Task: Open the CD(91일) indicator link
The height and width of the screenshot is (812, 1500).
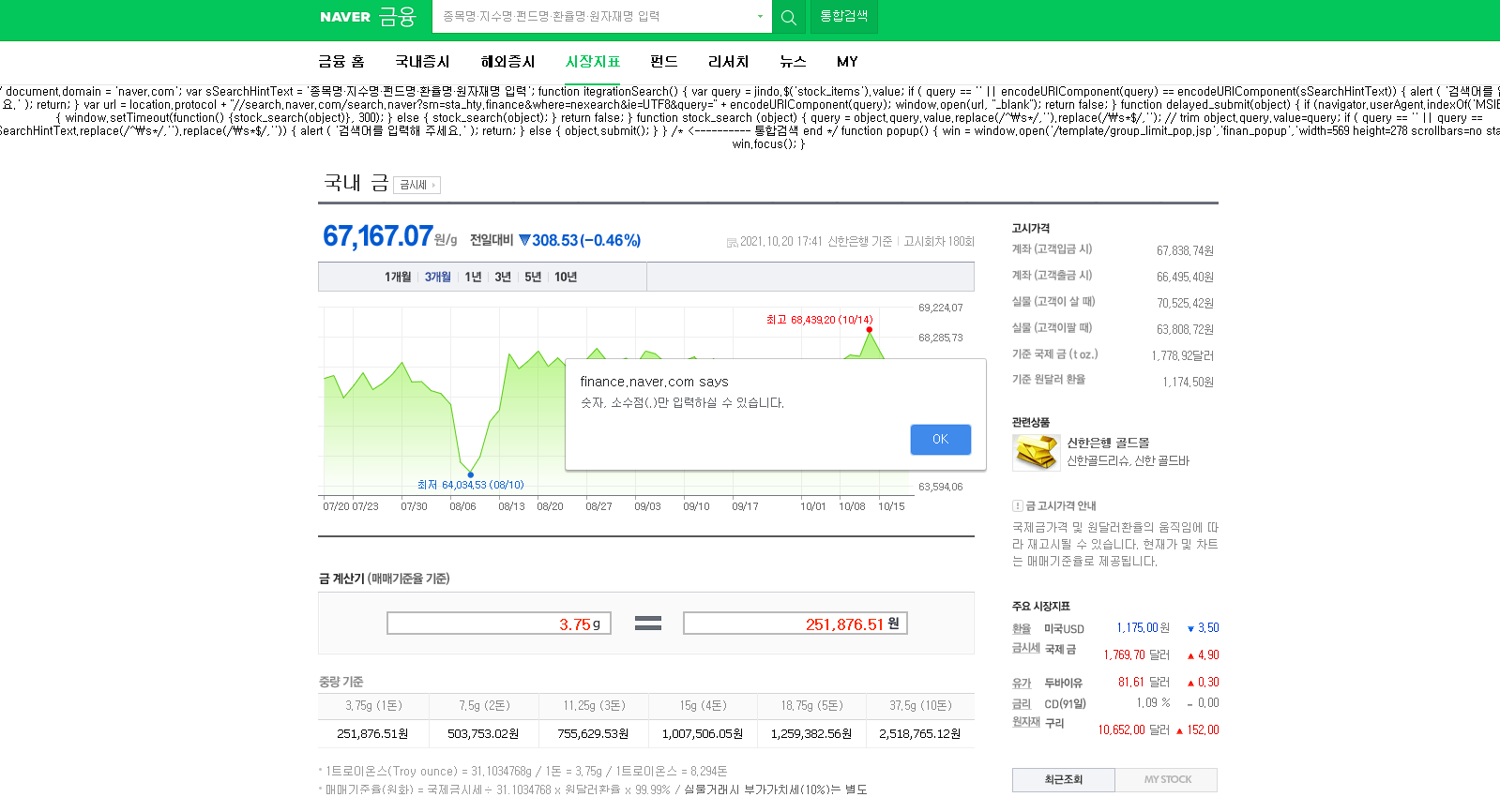Action: tap(1065, 703)
